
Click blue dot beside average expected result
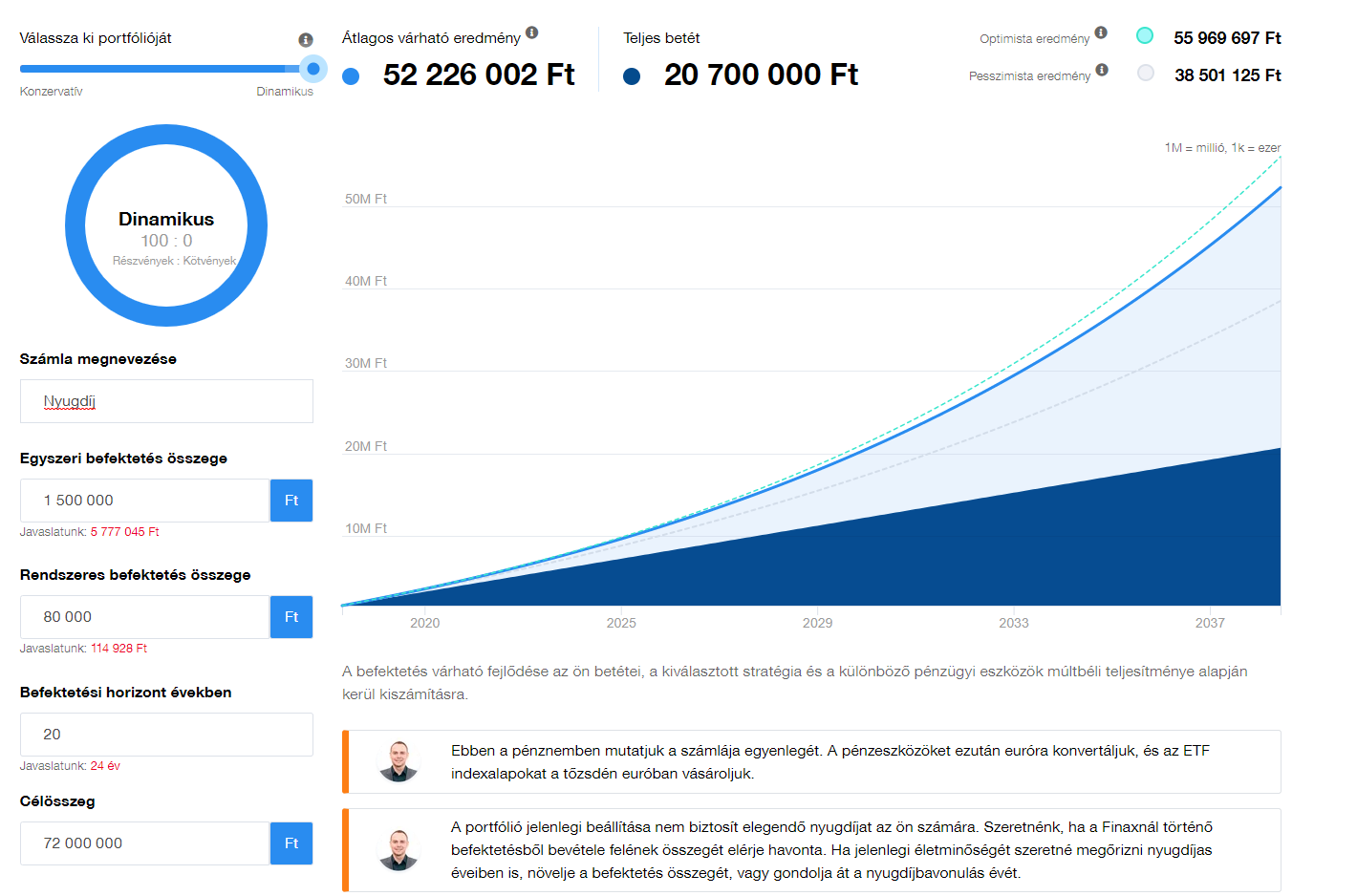[x=351, y=76]
